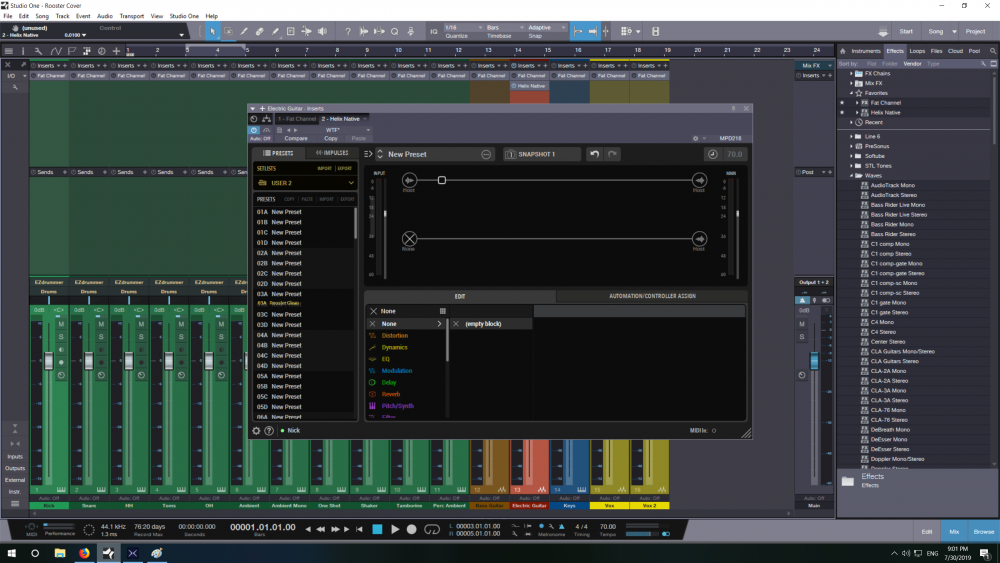The width and height of the screenshot is (1000, 563).
Task: Switch browser to Files tab
Action: 936,51
